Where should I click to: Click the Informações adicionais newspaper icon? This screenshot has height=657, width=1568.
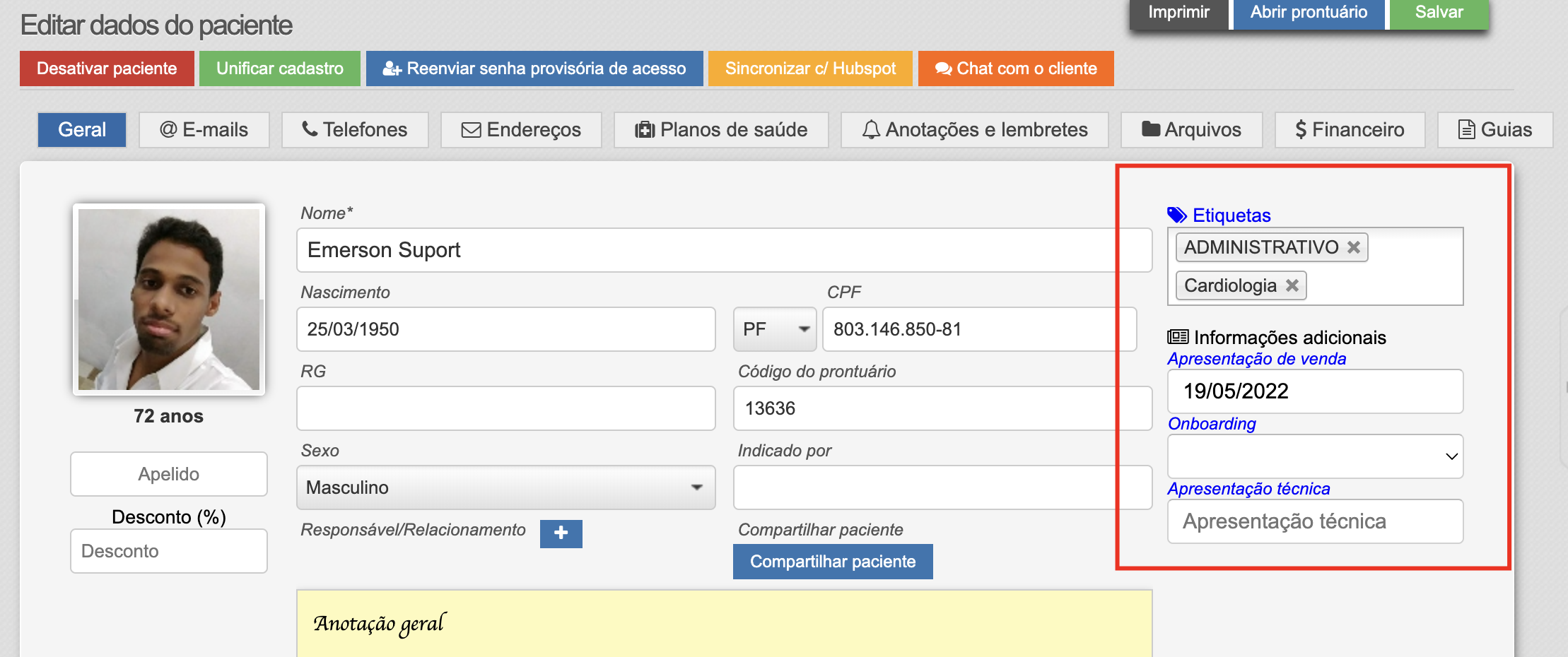pos(1178,337)
